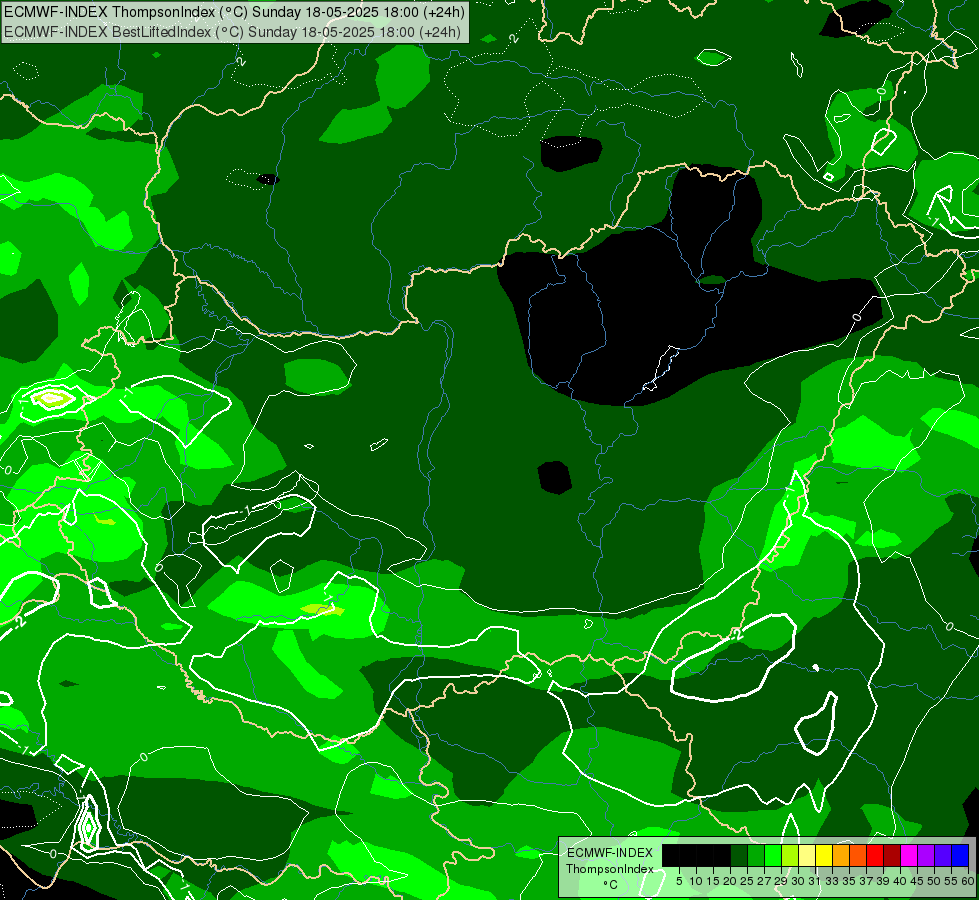
Task: Click the "°C" unit label in legend
Action: point(611,885)
